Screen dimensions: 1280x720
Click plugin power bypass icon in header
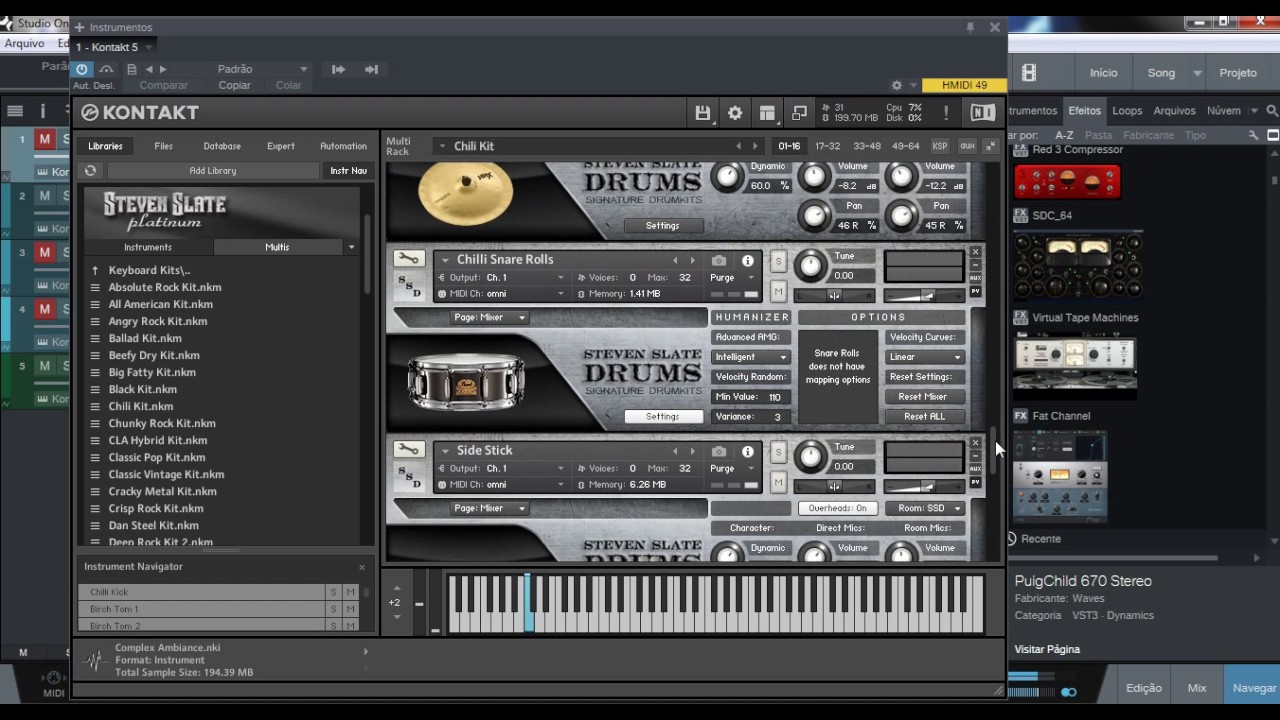[x=82, y=69]
